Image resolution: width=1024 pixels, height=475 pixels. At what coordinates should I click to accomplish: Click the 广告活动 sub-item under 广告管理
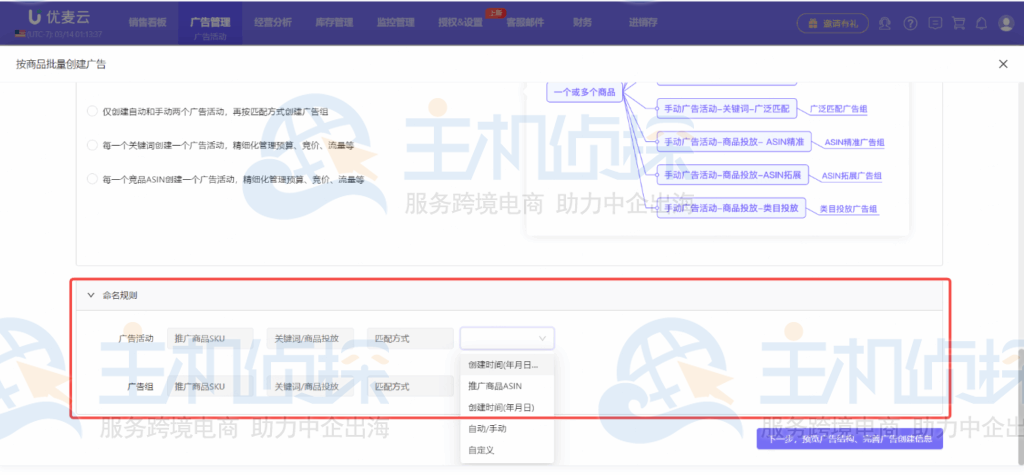(x=210, y=37)
